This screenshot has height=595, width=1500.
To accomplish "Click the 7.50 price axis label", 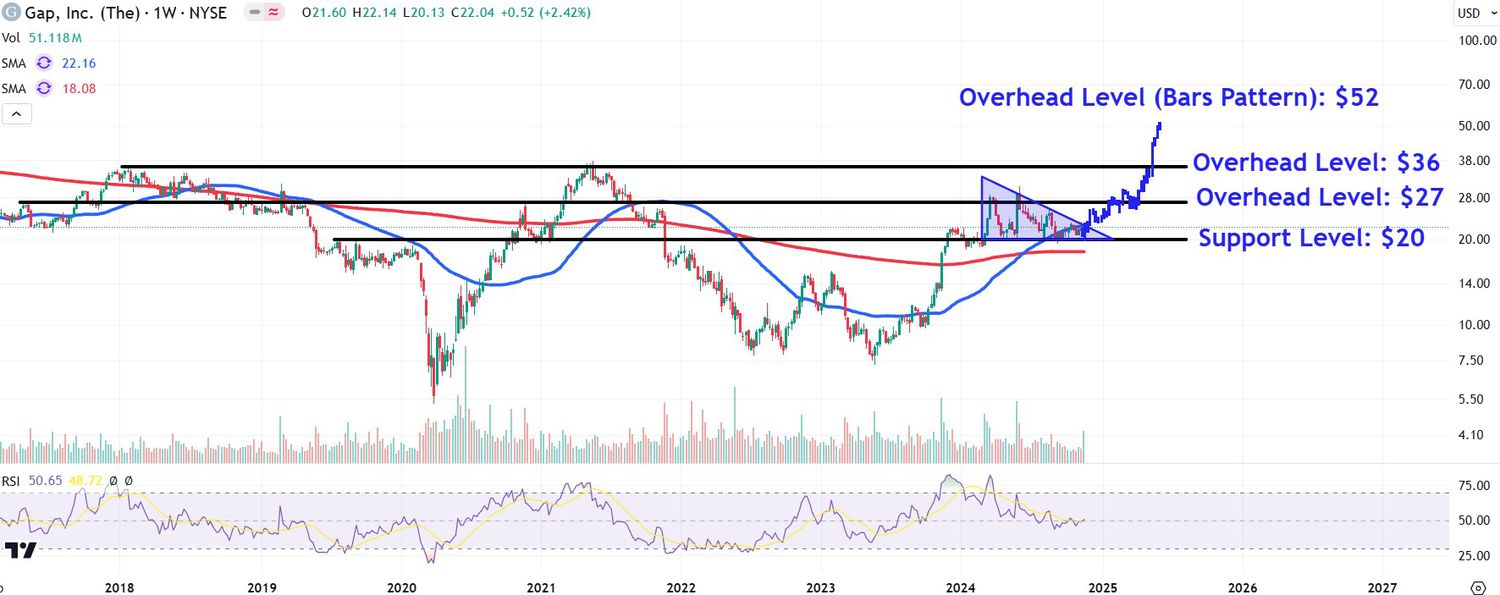I will click(1469, 360).
